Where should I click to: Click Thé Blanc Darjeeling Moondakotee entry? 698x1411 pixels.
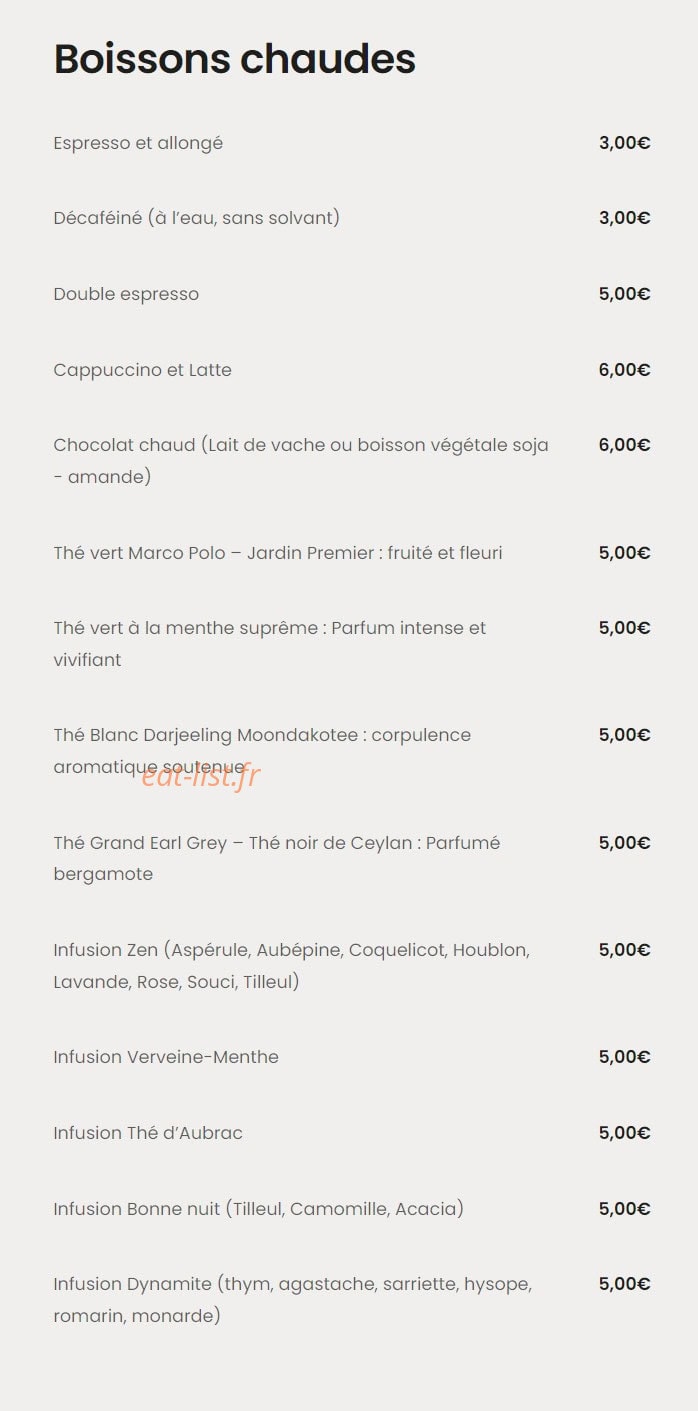point(262,751)
